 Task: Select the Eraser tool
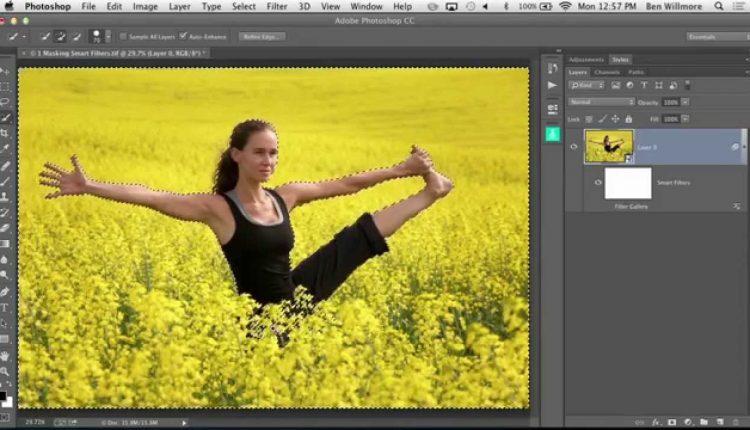tap(5, 228)
